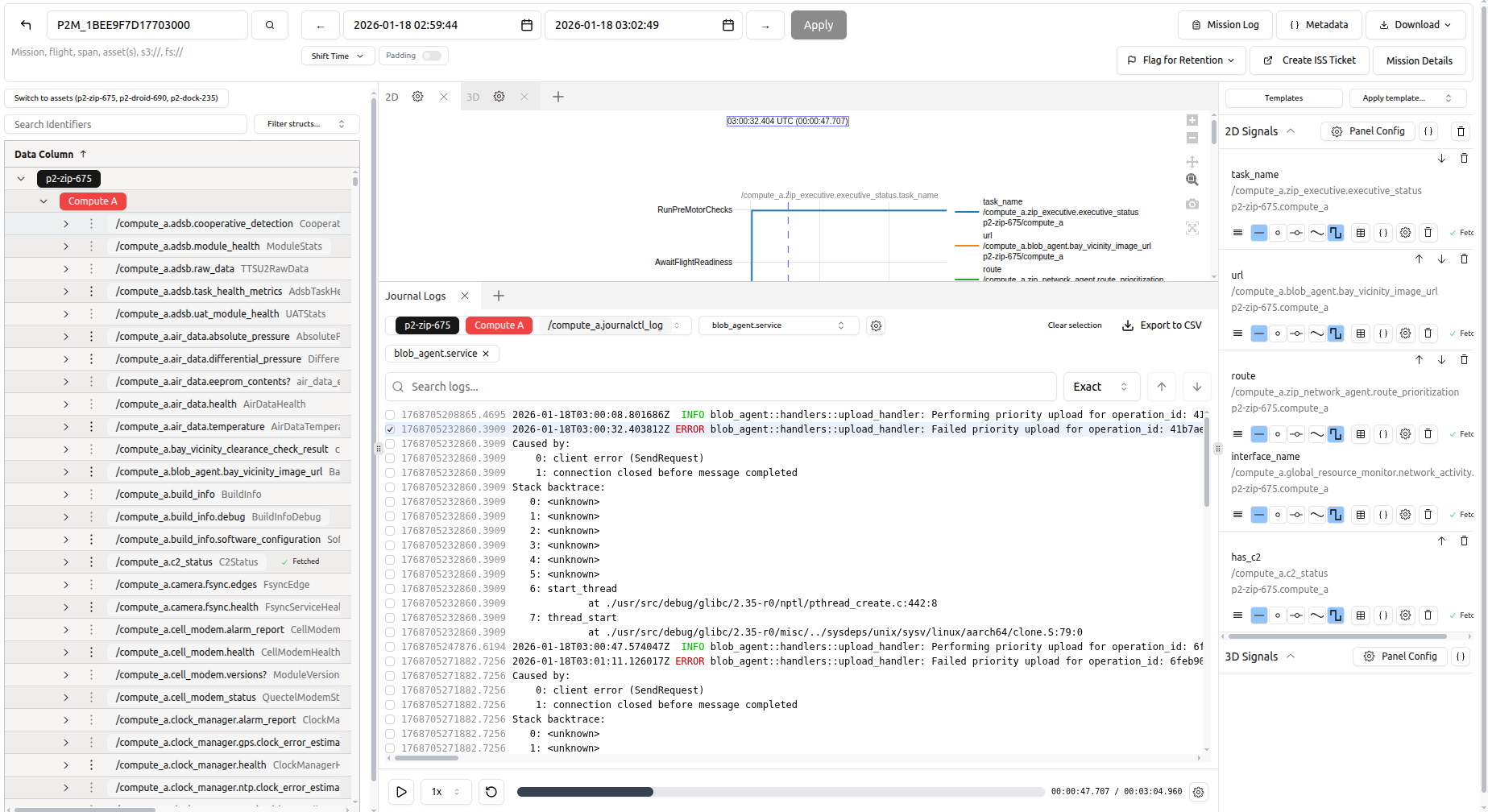Image resolution: width=1488 pixels, height=812 pixels.
Task: Expand /compute_a.c2_status row
Action: point(66,562)
